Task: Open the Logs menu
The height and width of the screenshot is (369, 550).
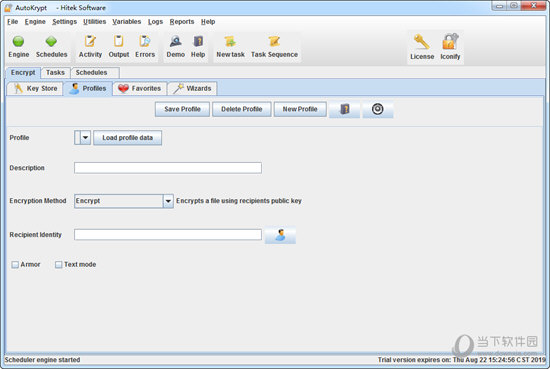Action: tap(155, 22)
